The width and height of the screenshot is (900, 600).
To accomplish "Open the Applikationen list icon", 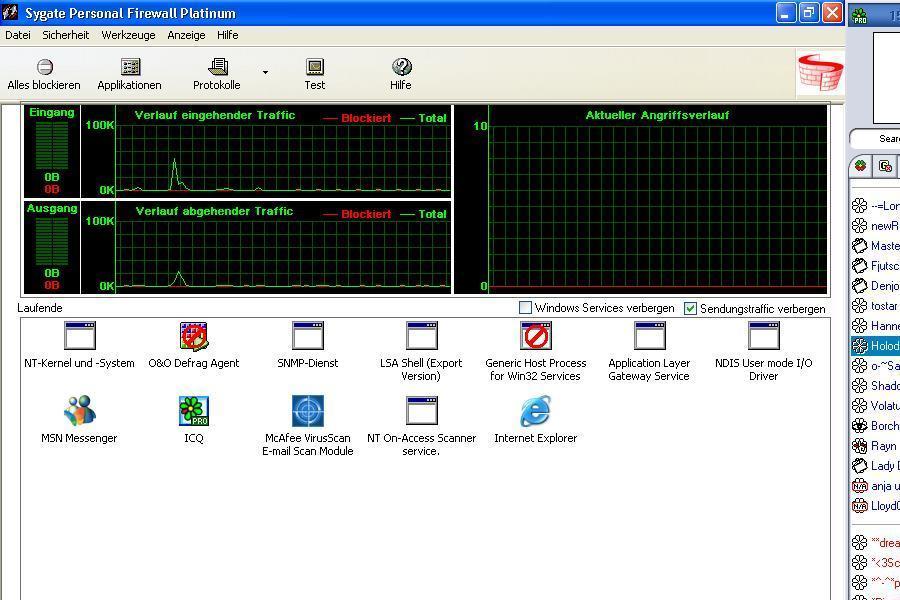I will [x=130, y=67].
